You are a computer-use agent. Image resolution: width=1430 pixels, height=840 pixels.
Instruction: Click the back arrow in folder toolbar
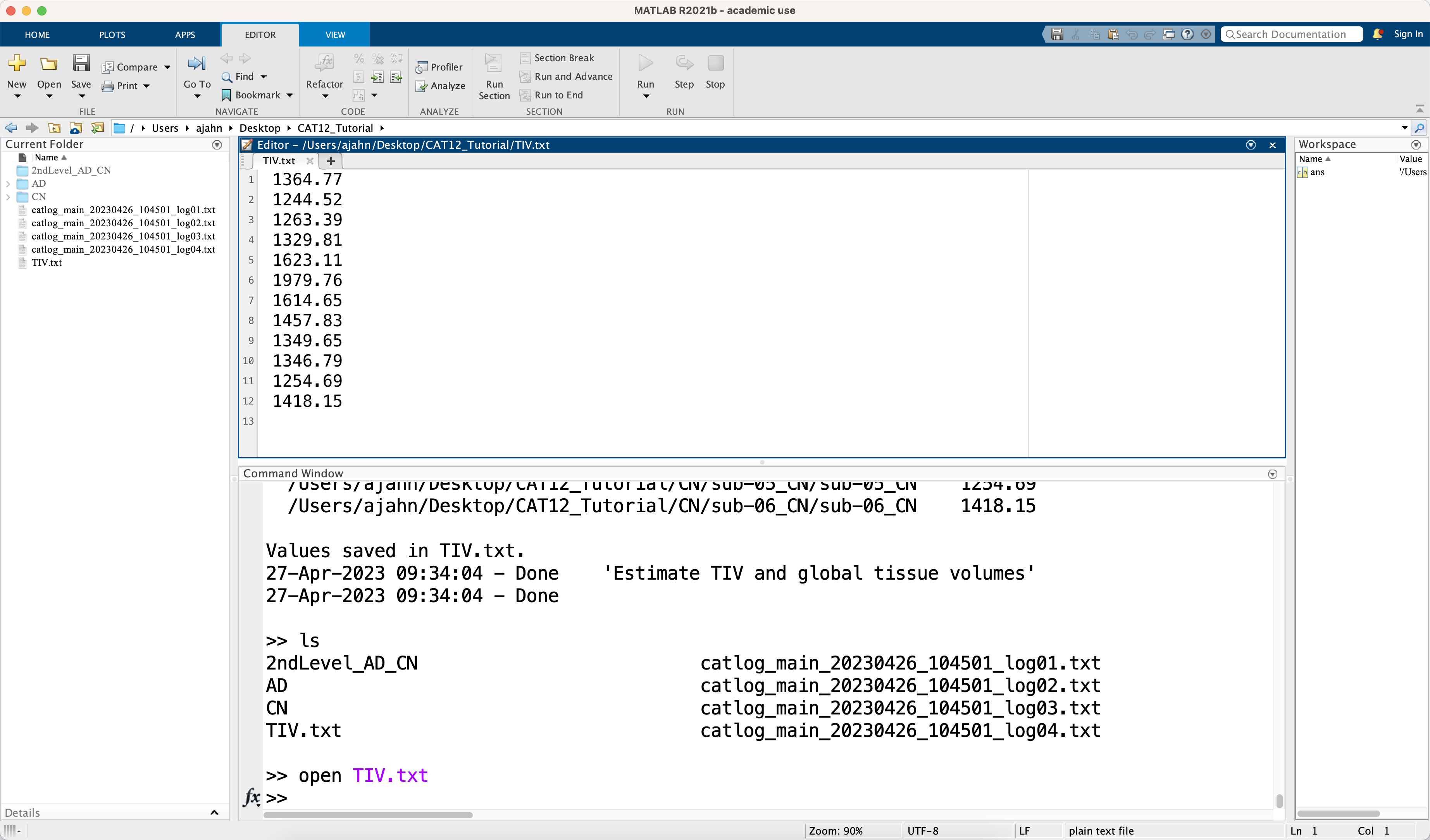pos(11,128)
